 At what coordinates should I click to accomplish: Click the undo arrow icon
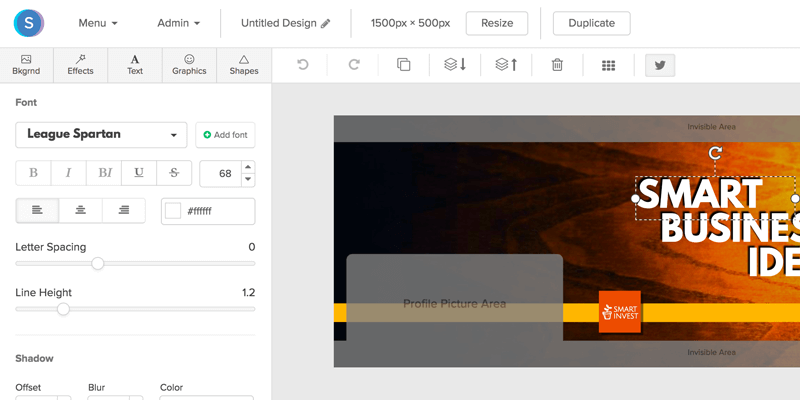[x=303, y=65]
